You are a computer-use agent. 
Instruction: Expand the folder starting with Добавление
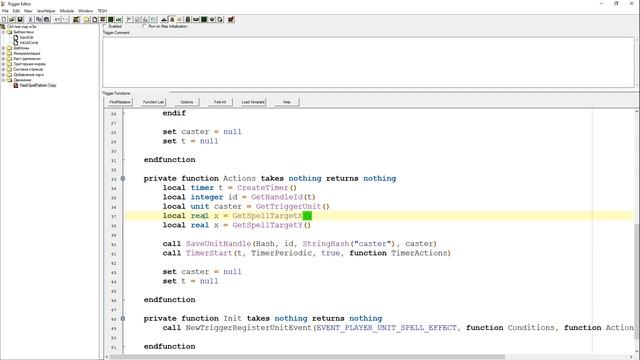click(x=4, y=74)
